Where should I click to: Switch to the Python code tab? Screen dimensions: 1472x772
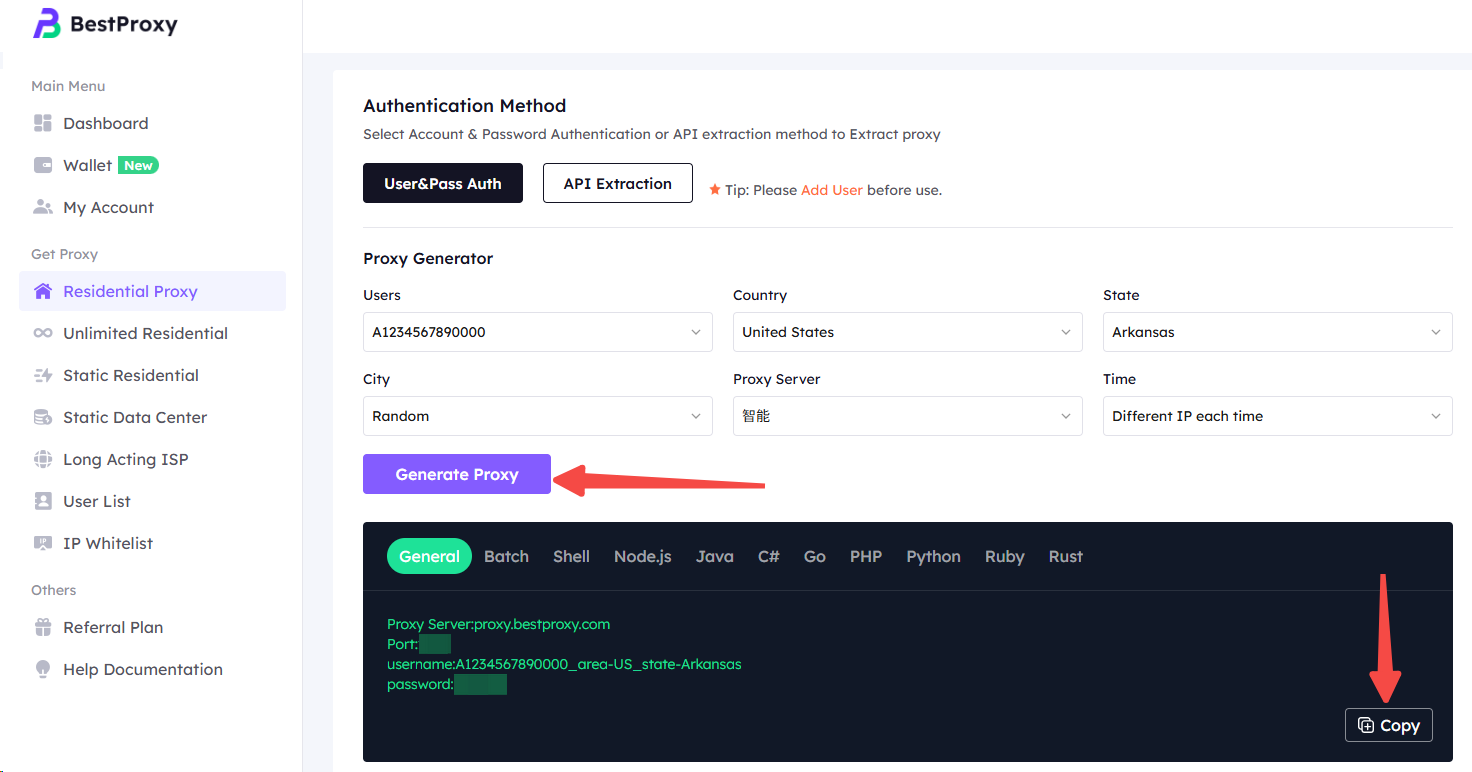pos(933,556)
